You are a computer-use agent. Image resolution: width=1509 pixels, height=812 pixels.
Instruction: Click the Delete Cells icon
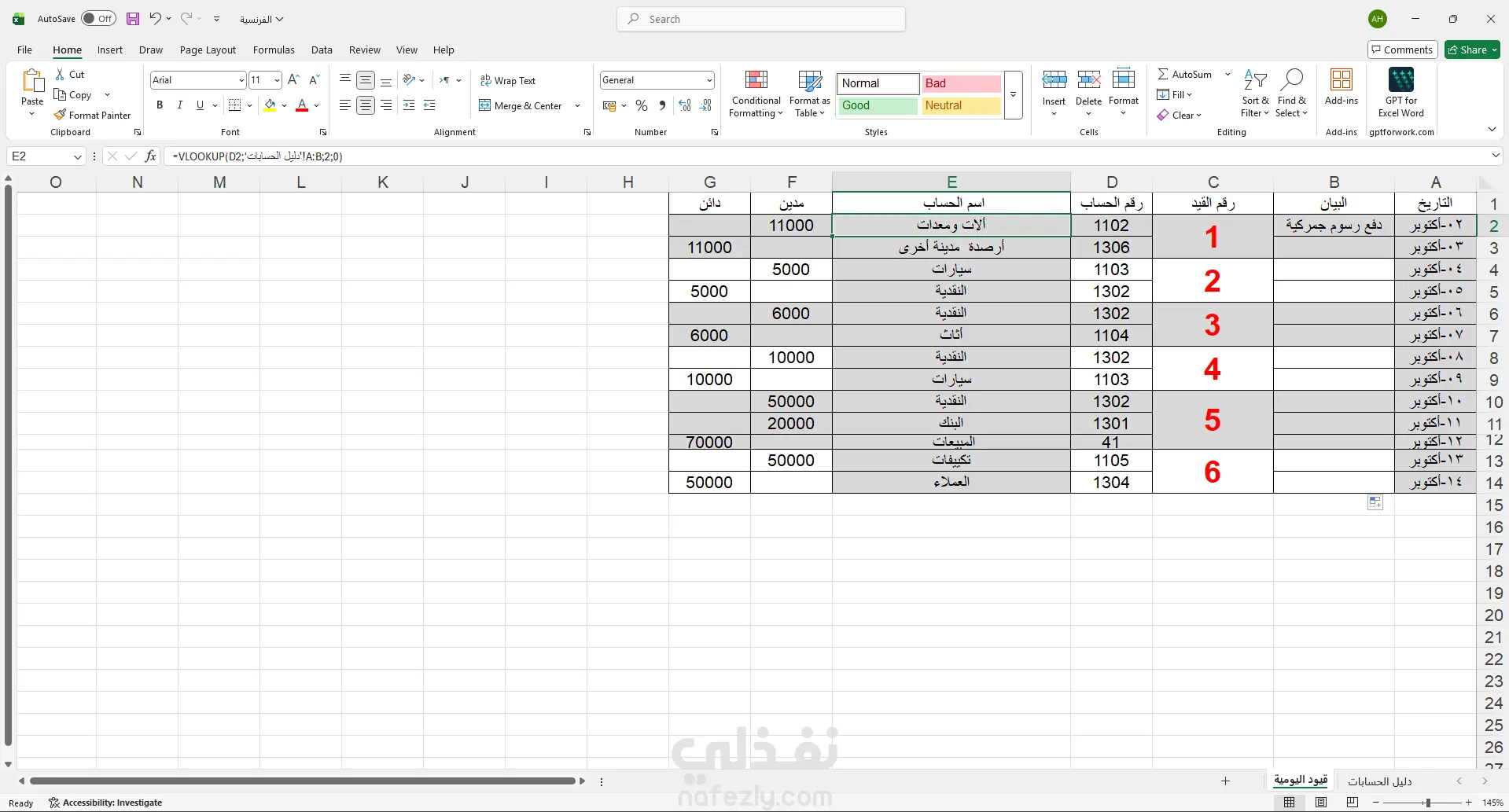point(1088,79)
